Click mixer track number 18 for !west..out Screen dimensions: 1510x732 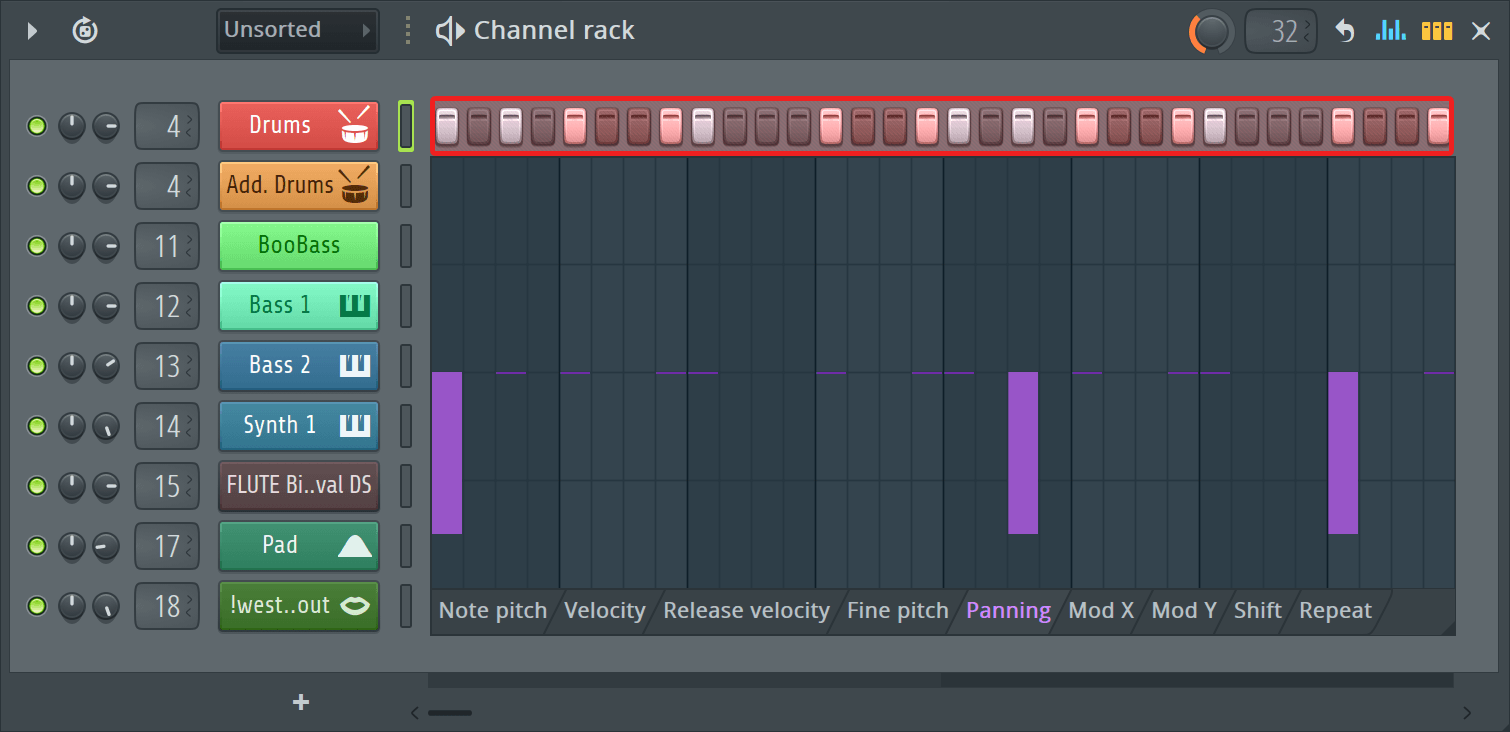[167, 607]
